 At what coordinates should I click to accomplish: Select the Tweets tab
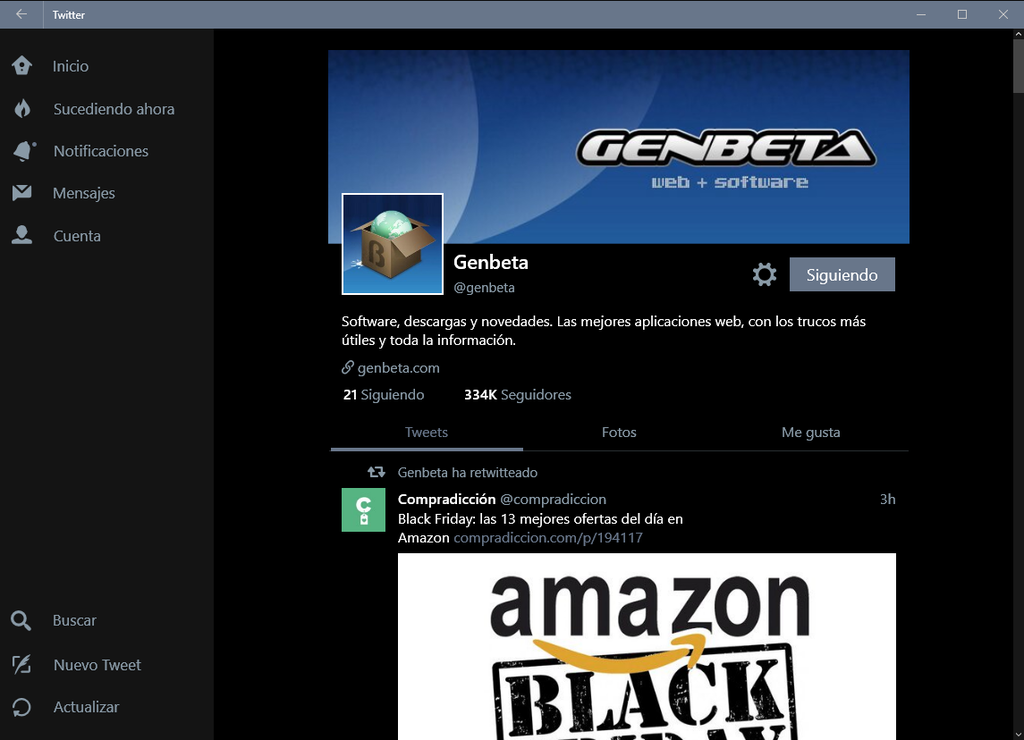426,433
